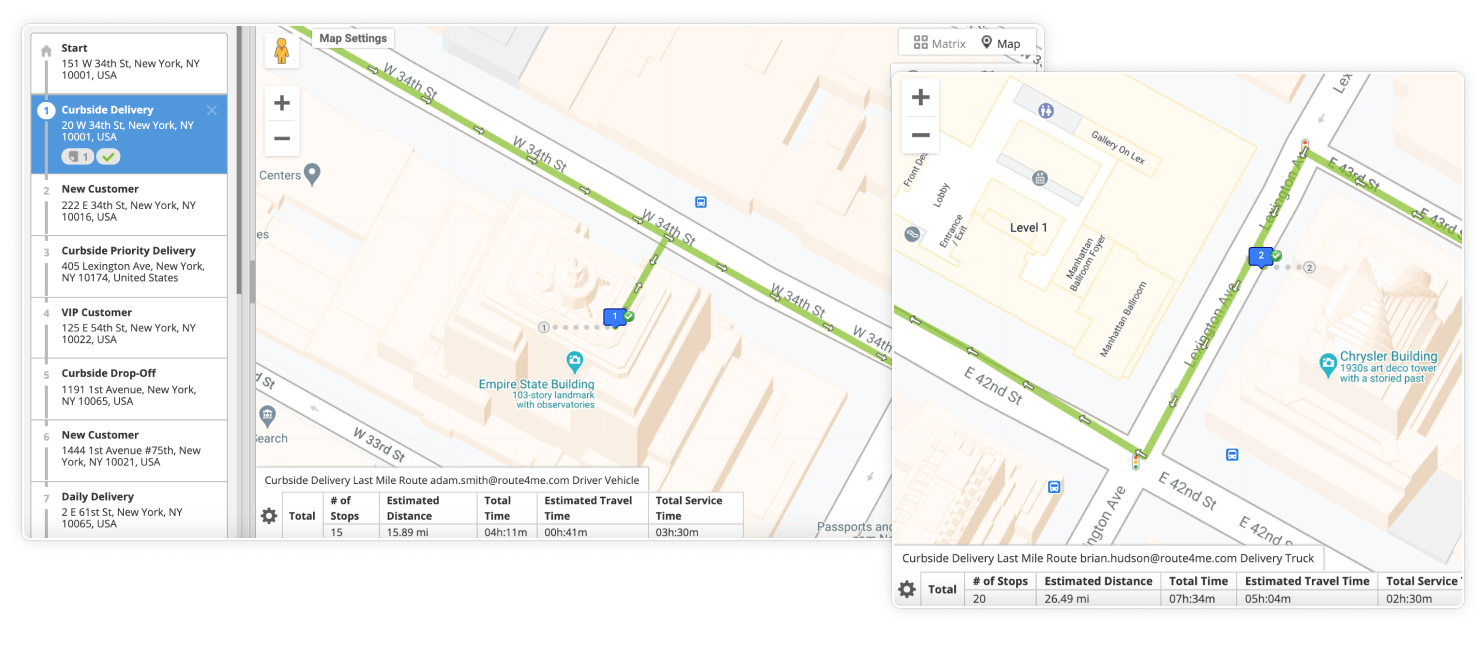Expand the dotted stop sequence next to marker 2
The height and width of the screenshot is (650, 1484).
coord(1288,267)
